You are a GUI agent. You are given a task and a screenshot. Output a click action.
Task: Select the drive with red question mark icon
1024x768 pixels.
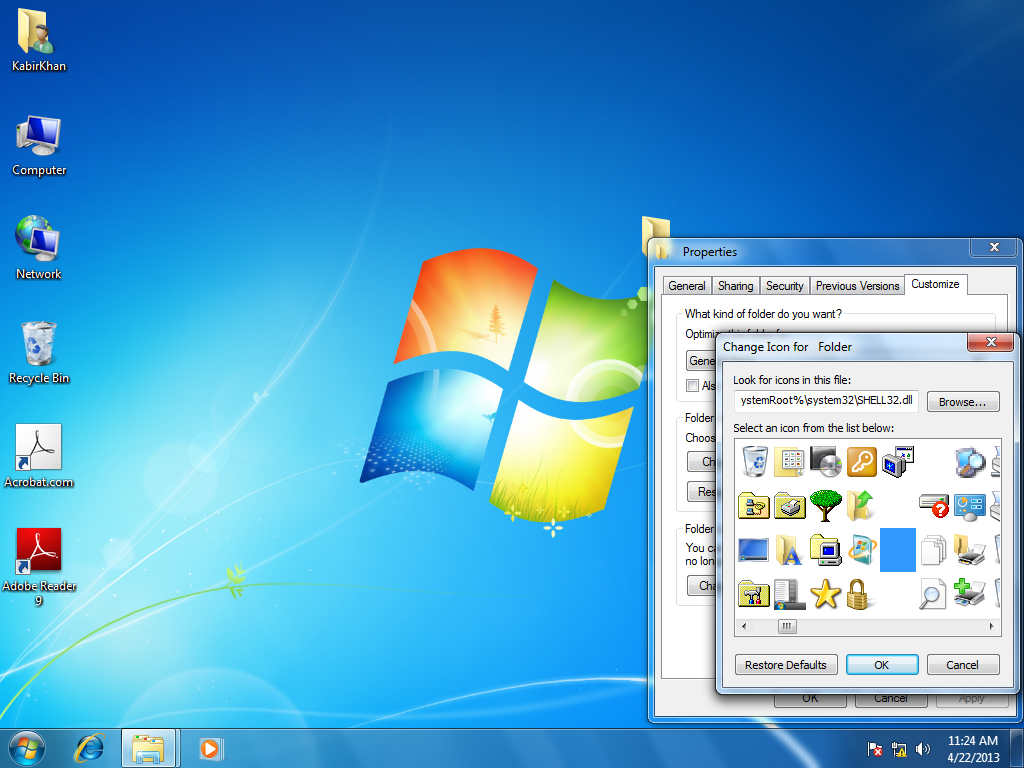click(x=933, y=506)
